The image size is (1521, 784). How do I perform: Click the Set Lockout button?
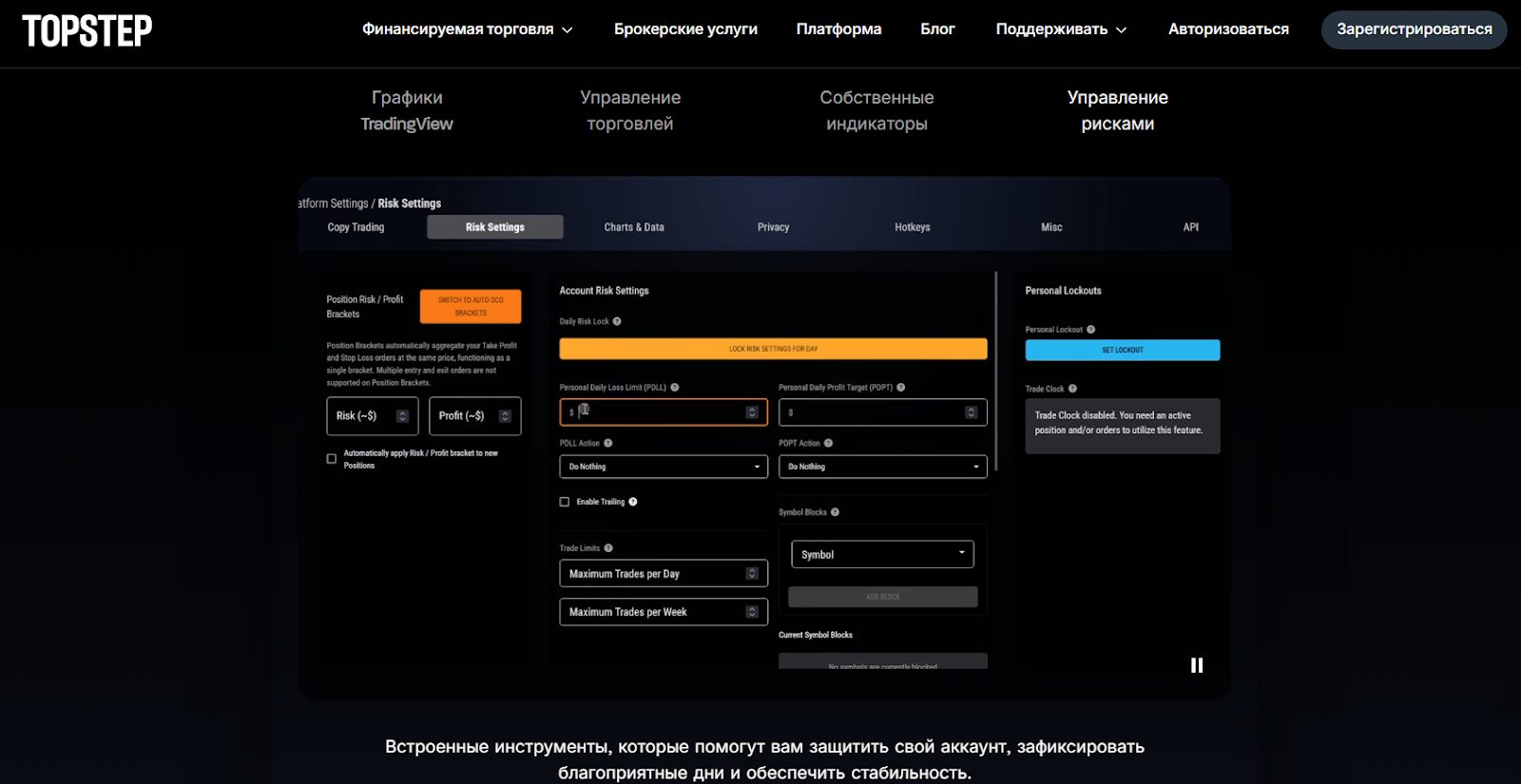point(1123,350)
